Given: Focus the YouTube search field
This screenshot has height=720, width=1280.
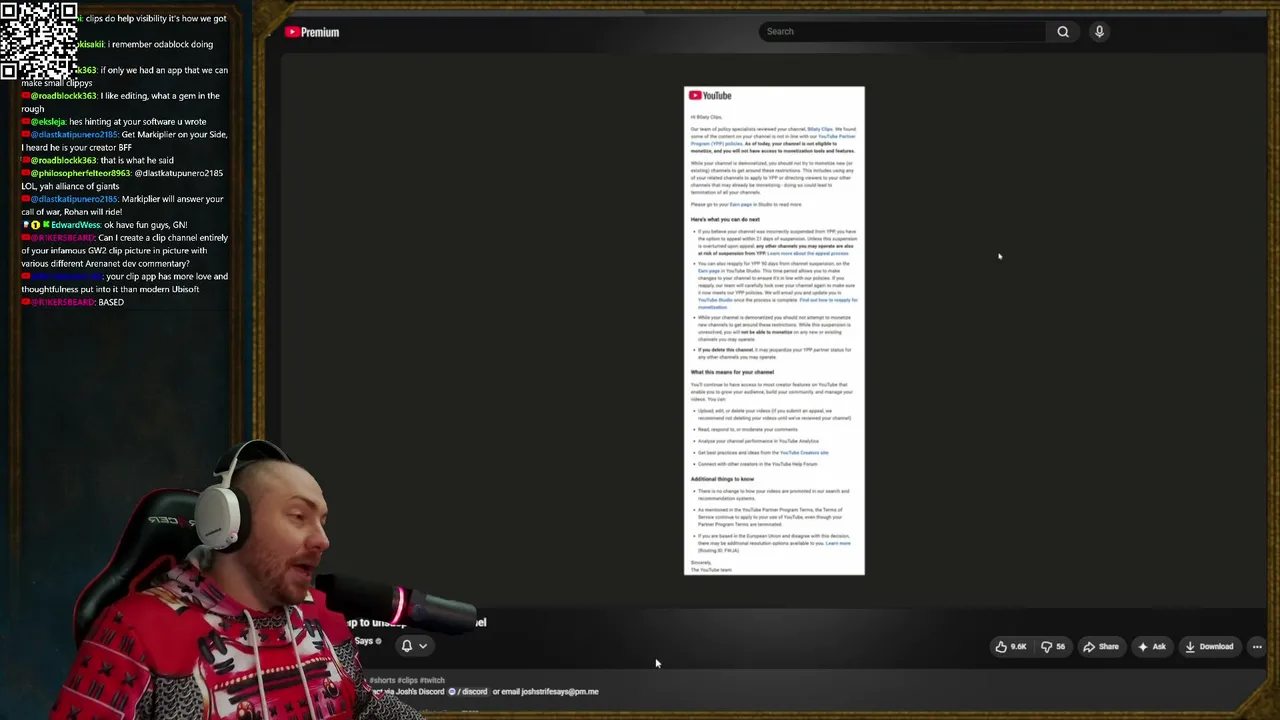Looking at the screenshot, I should 903,32.
